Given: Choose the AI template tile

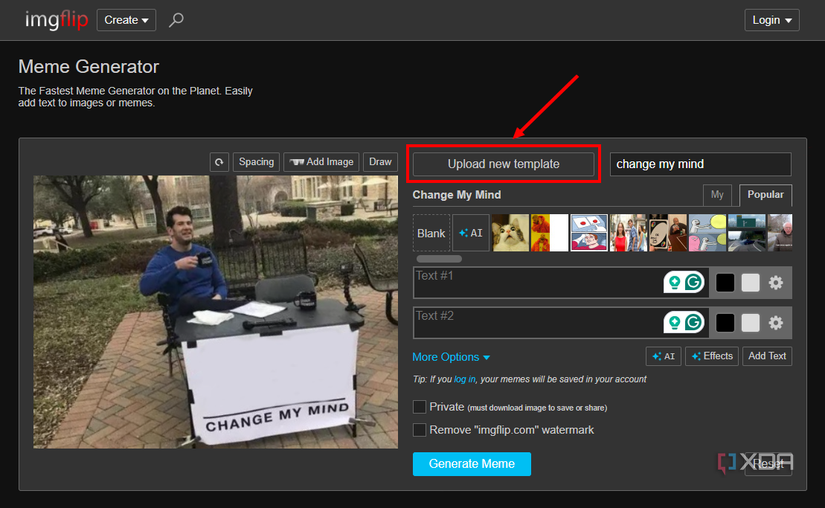Looking at the screenshot, I should pos(471,233).
